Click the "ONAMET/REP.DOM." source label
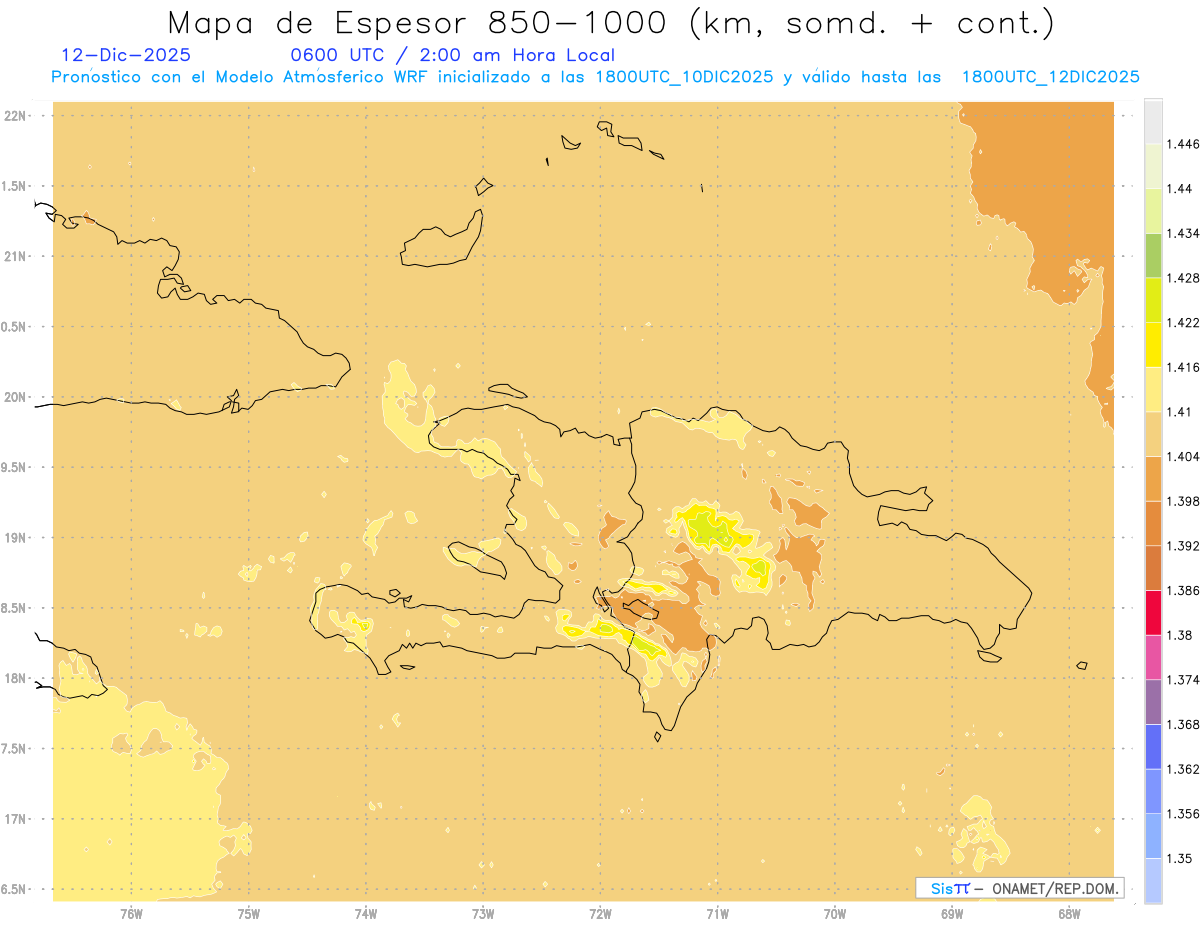1200x927 pixels. [x=1054, y=888]
